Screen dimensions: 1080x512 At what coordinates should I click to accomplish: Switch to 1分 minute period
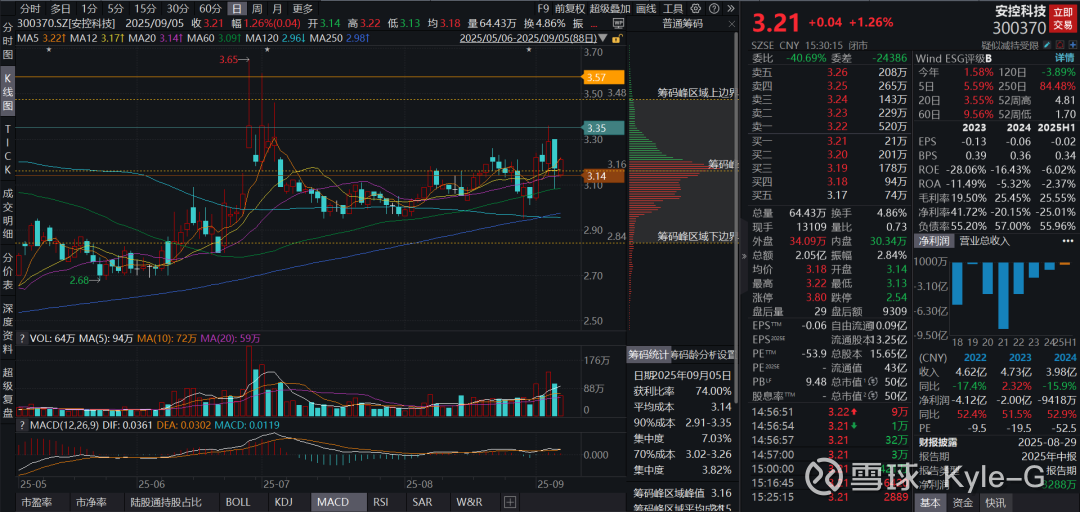(88, 9)
